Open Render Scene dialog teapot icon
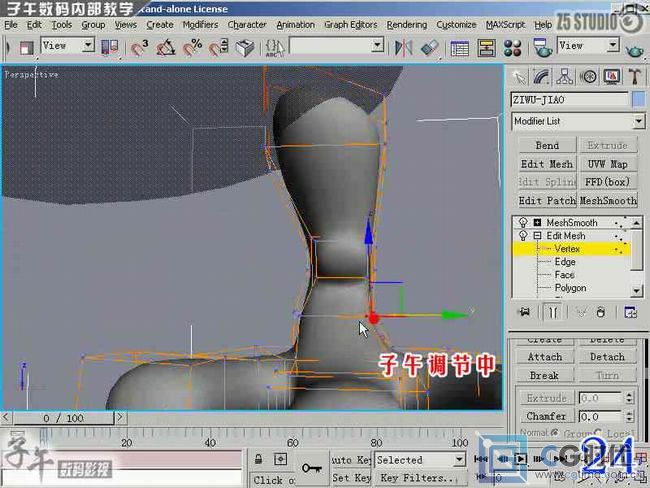This screenshot has height=488, width=650. click(x=542, y=48)
